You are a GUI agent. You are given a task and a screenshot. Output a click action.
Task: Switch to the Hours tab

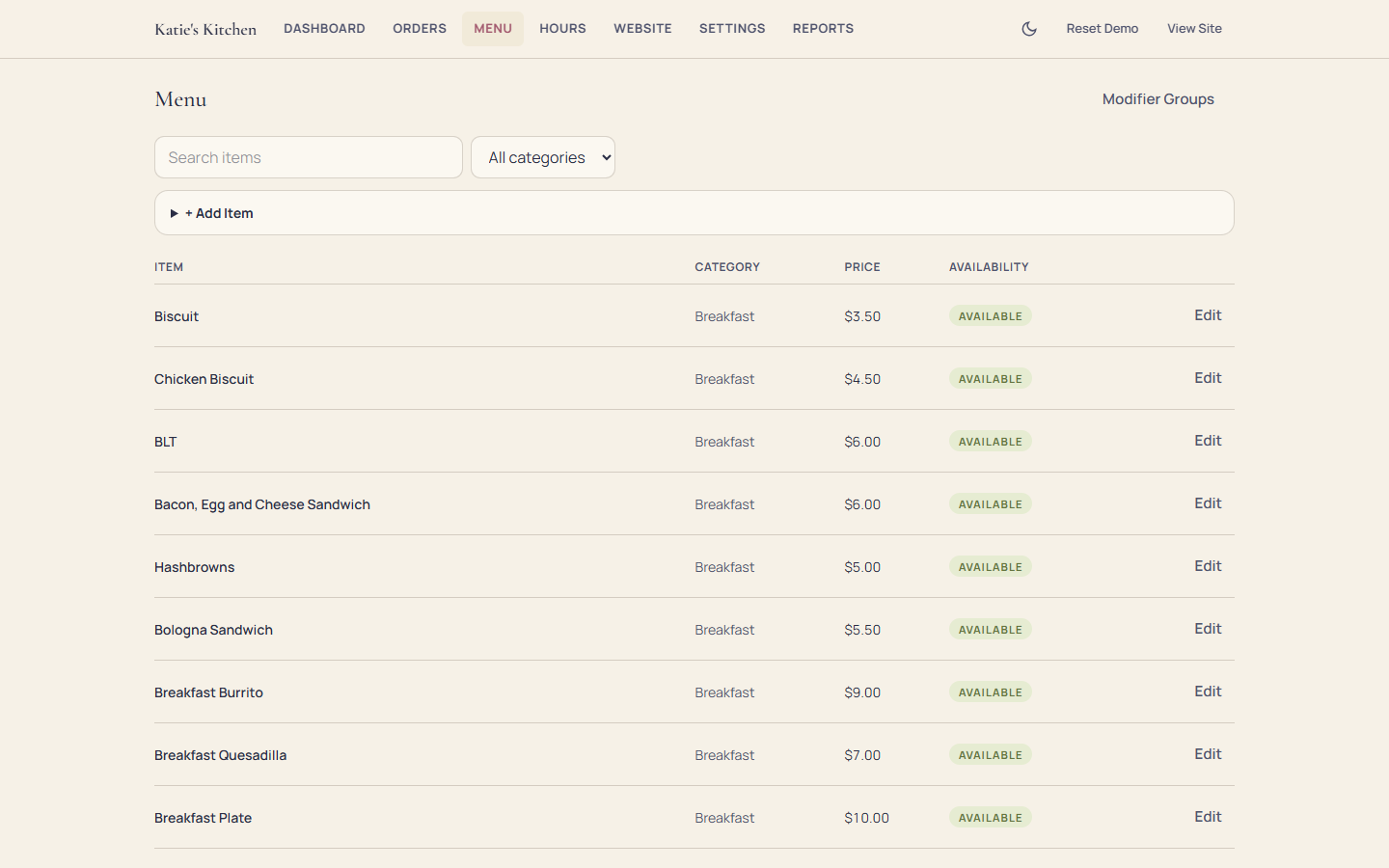click(x=562, y=29)
